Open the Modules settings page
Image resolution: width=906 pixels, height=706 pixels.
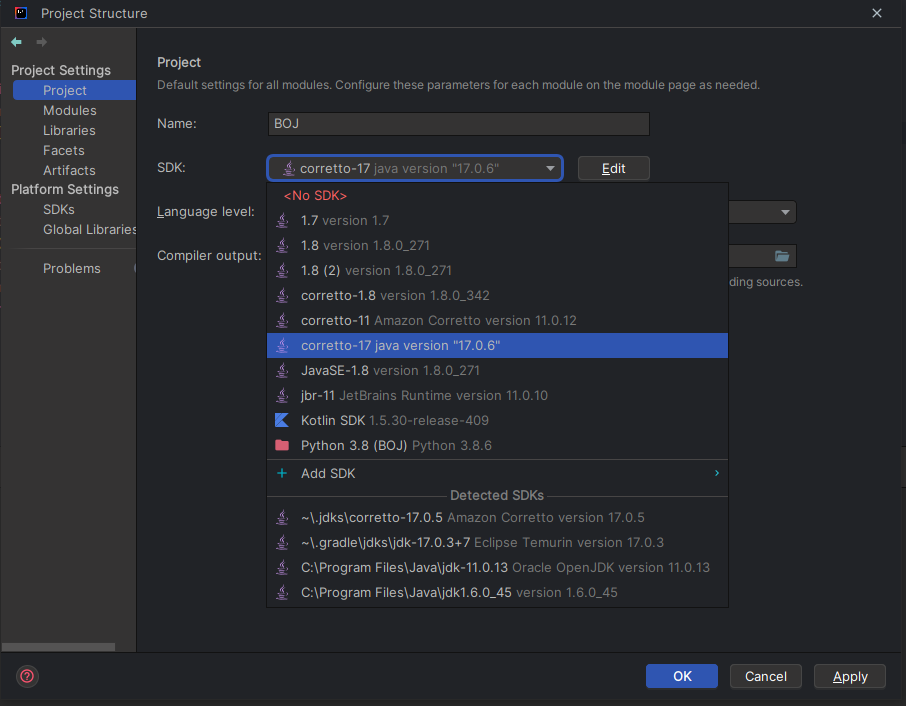point(70,110)
